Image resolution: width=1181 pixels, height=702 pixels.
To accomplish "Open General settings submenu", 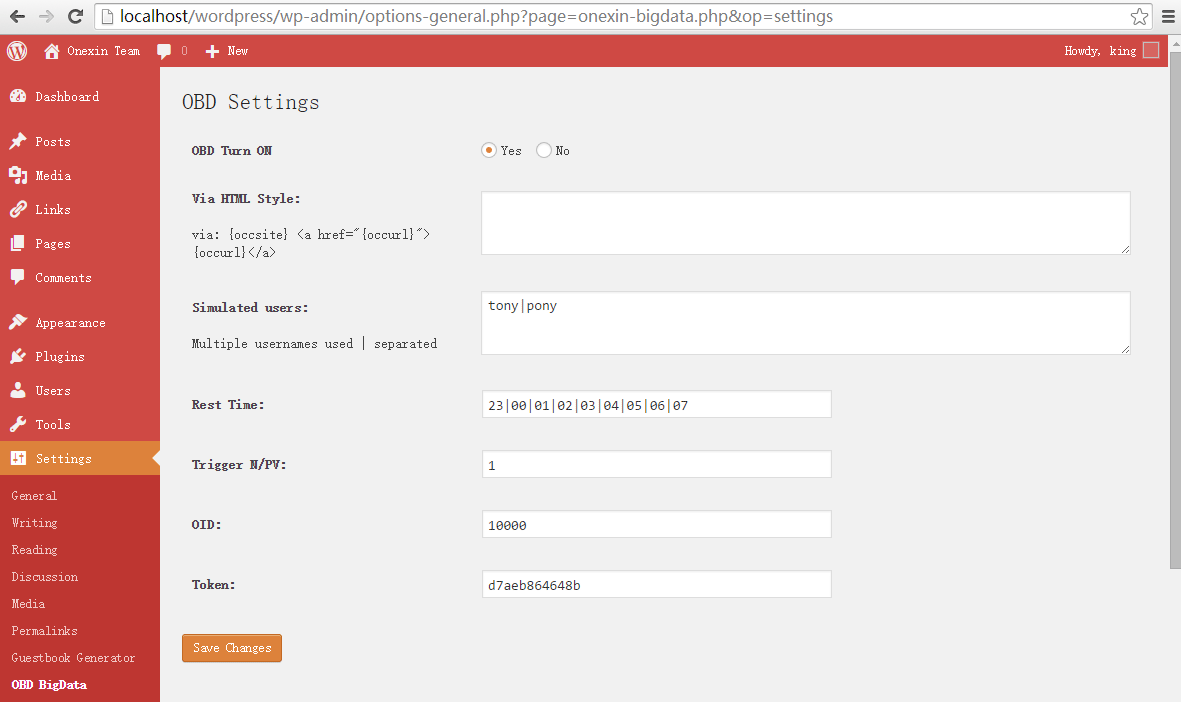I will 34,496.
